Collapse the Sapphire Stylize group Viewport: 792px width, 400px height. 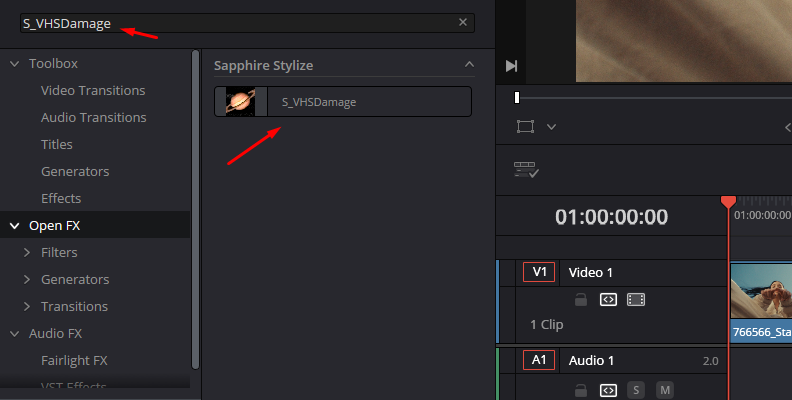[x=469, y=64]
